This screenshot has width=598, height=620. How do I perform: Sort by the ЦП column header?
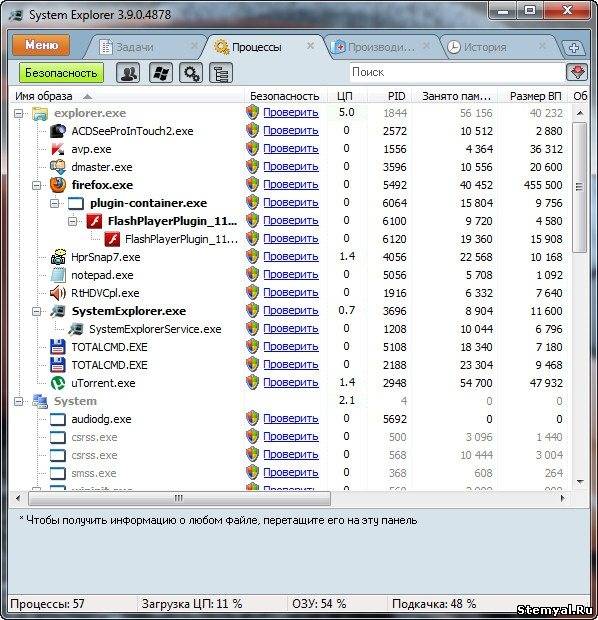click(344, 96)
